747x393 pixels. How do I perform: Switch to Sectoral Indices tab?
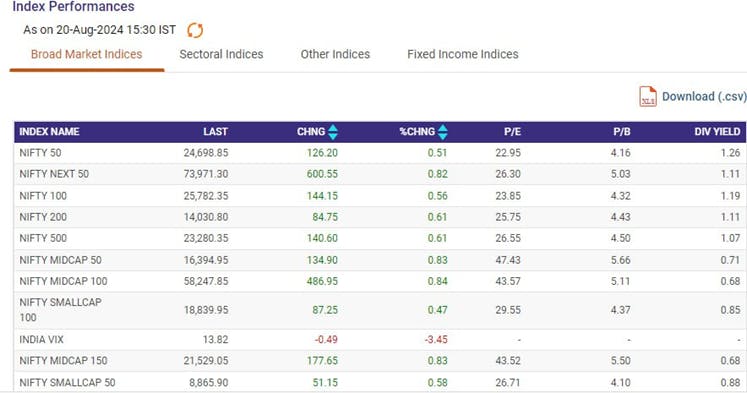[x=222, y=54]
